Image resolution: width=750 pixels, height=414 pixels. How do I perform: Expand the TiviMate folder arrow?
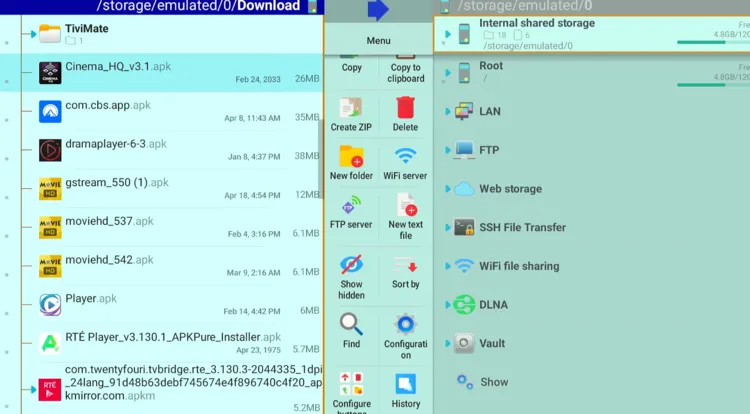pyautogui.click(x=33, y=34)
